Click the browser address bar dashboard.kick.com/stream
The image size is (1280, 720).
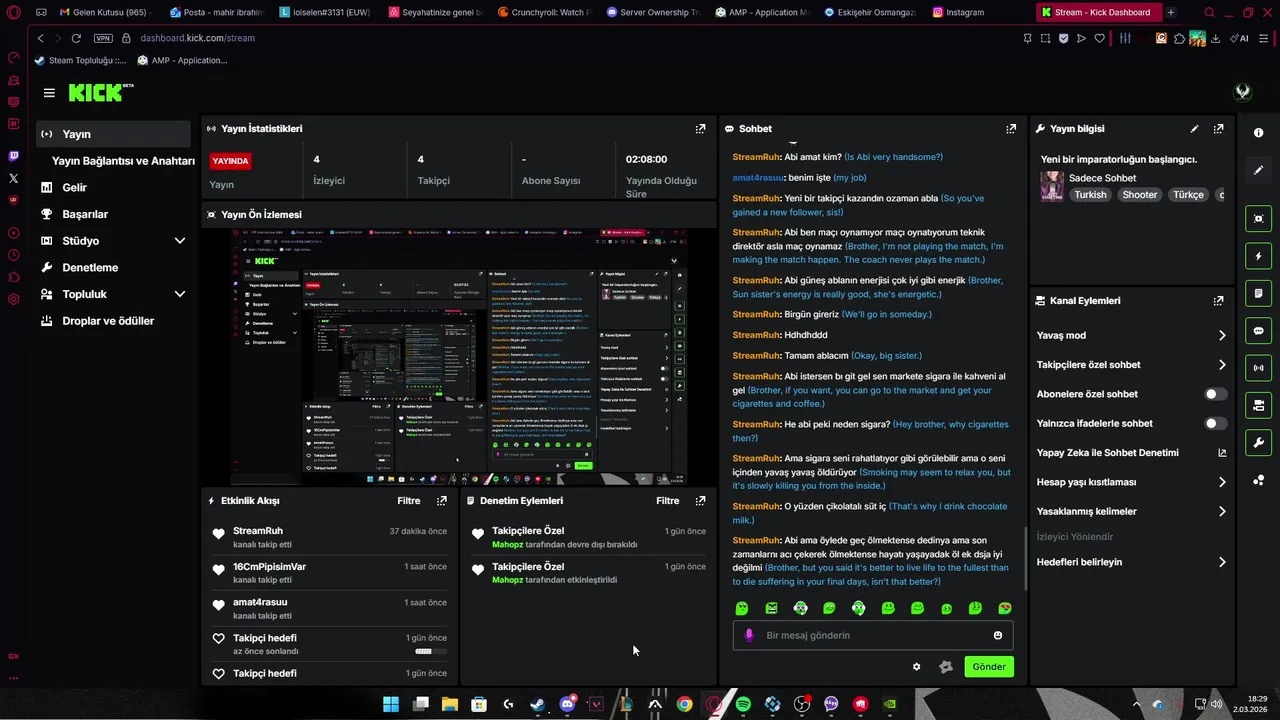(197, 38)
